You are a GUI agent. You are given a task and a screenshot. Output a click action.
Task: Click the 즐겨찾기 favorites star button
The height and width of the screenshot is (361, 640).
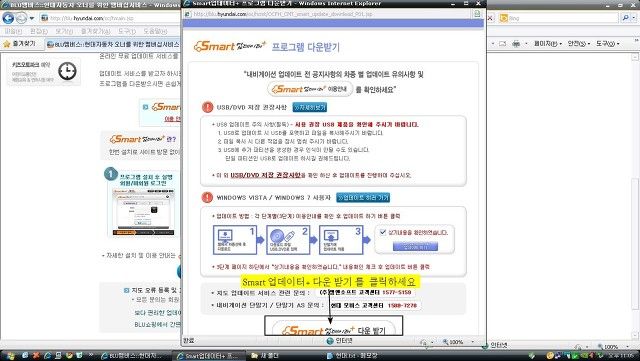click(19, 43)
